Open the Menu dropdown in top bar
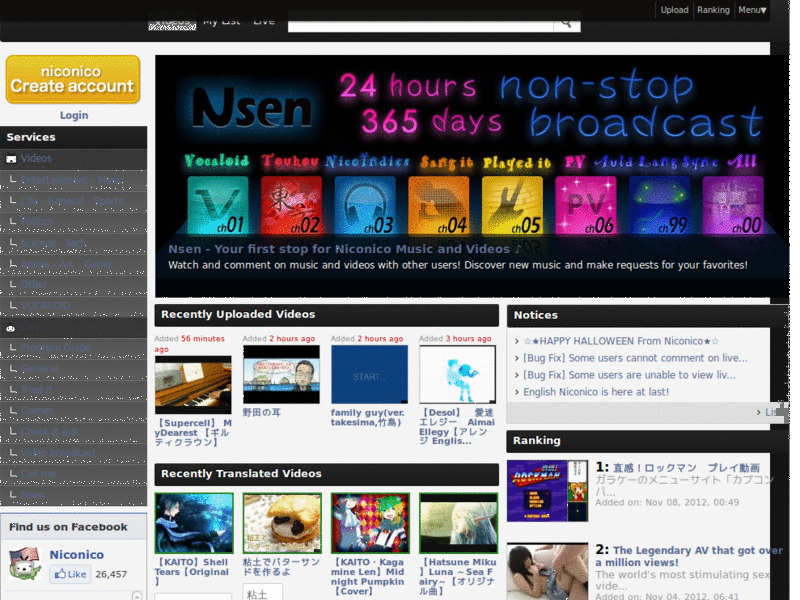This screenshot has height=600, width=800. [x=752, y=10]
